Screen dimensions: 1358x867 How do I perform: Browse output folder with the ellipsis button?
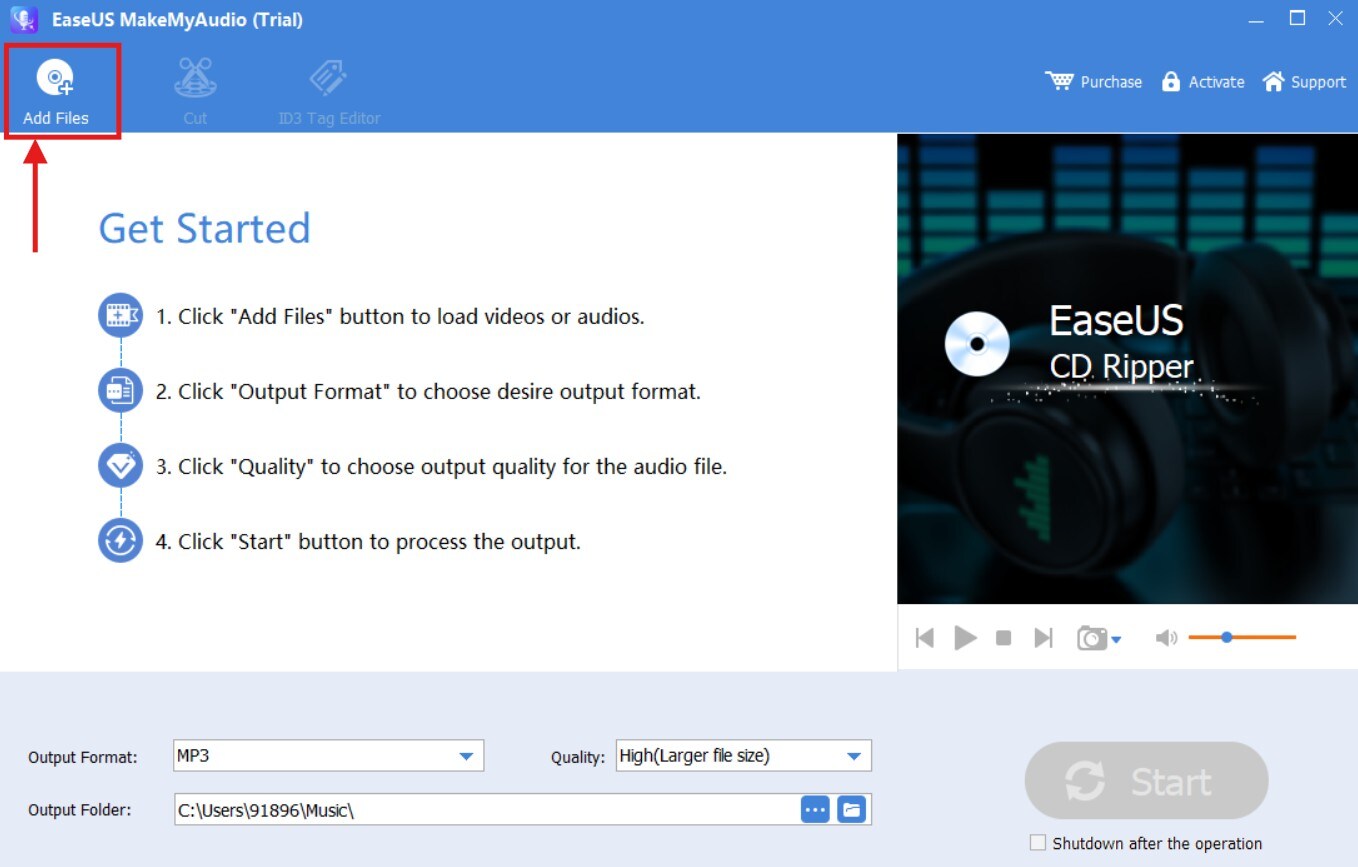pyautogui.click(x=816, y=810)
